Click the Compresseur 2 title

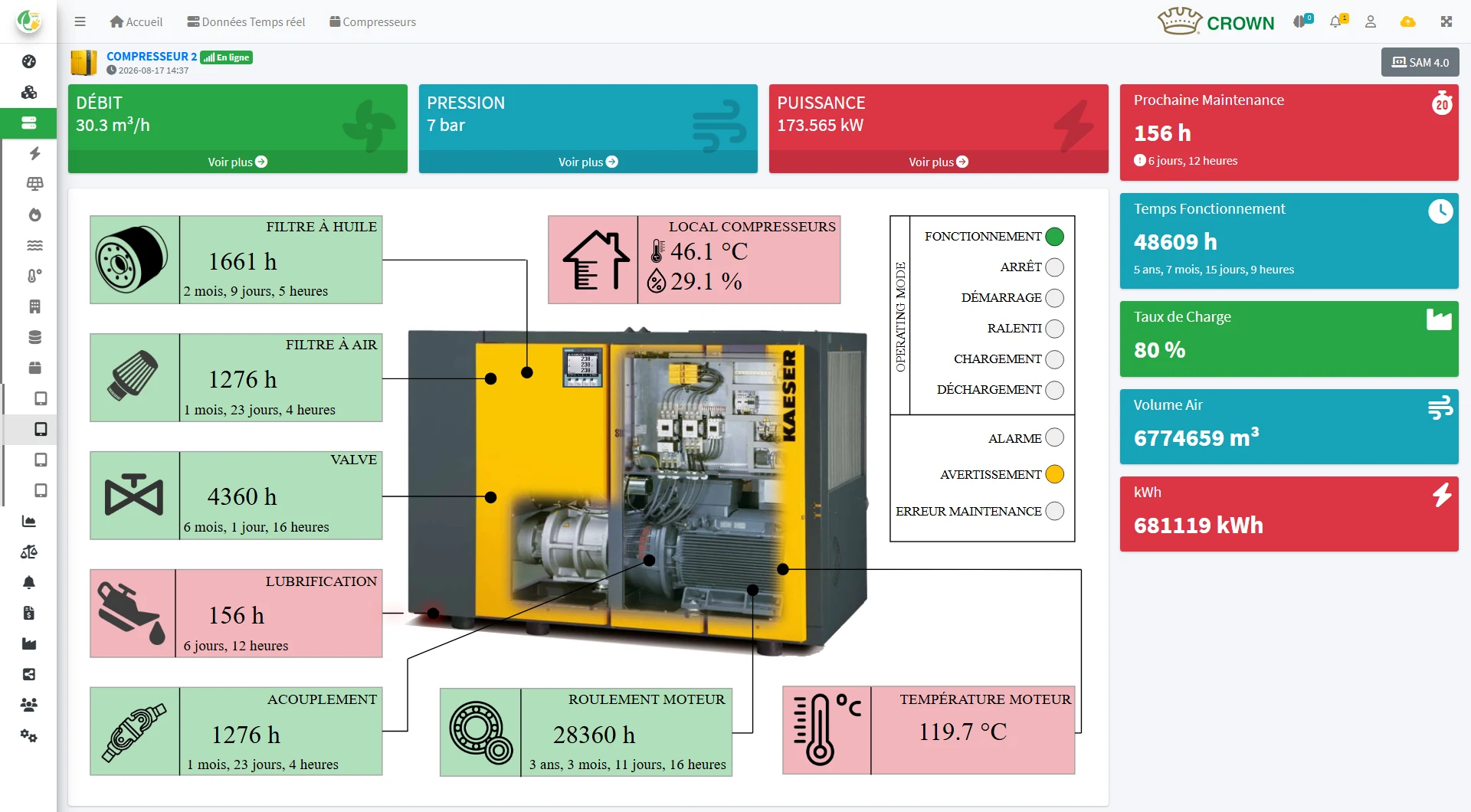point(152,57)
